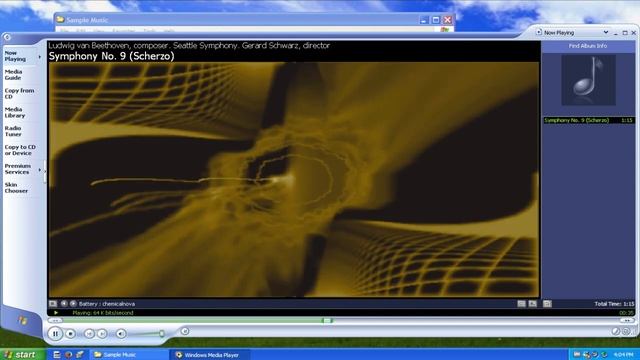The image size is (640, 360).
Task: Open the Skin Chooser tab
Action: 16,187
